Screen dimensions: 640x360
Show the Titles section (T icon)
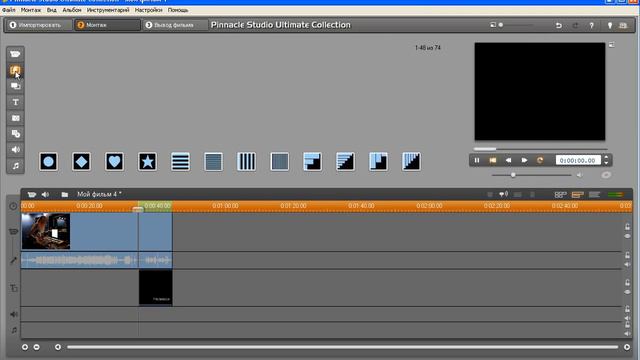15,102
